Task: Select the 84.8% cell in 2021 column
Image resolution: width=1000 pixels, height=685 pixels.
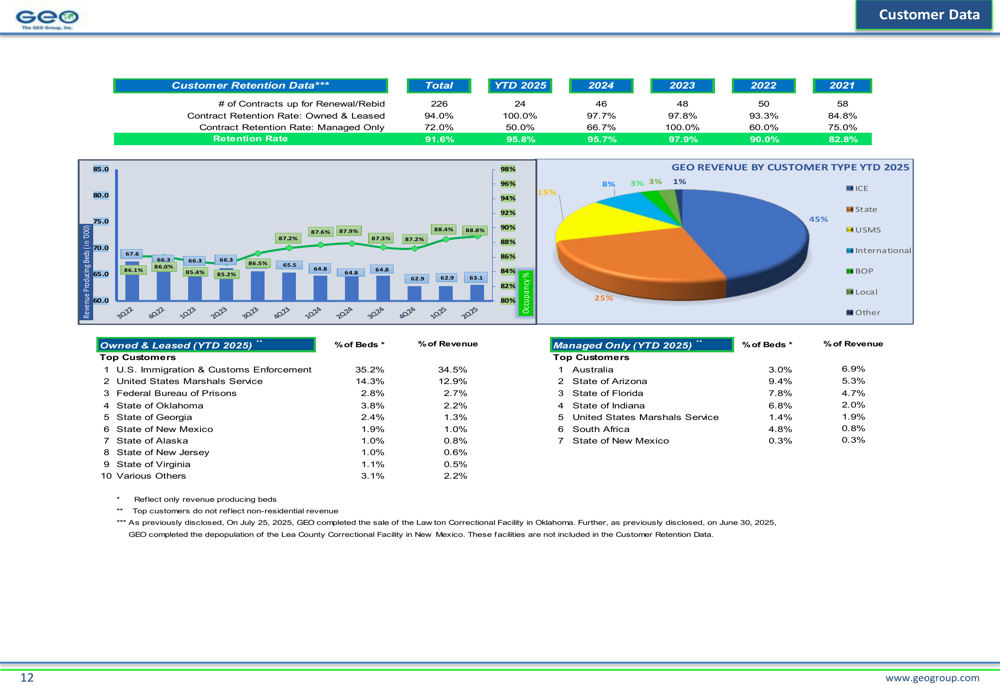Action: (842, 115)
